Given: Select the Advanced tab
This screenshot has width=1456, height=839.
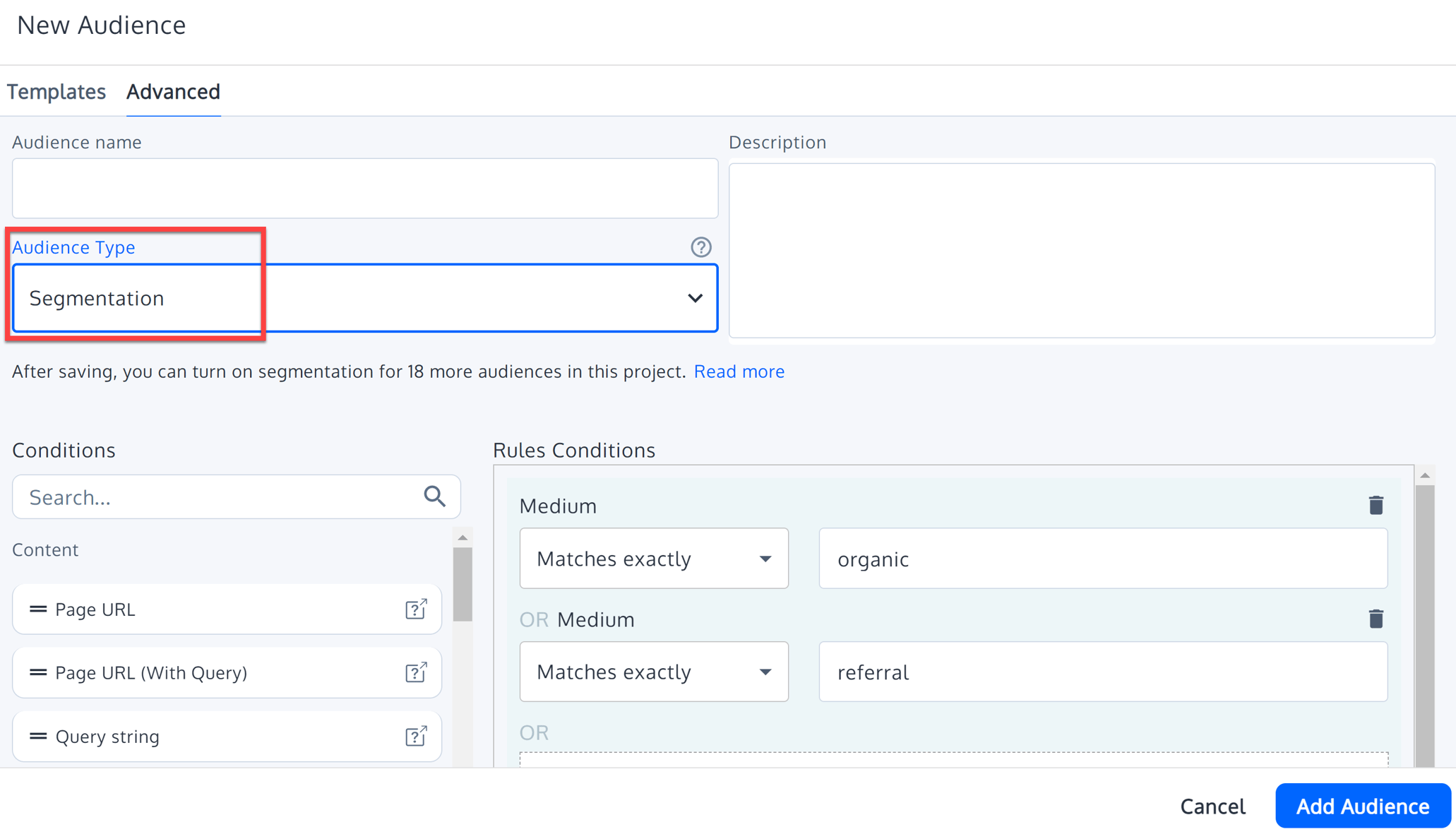Looking at the screenshot, I should pos(173,92).
